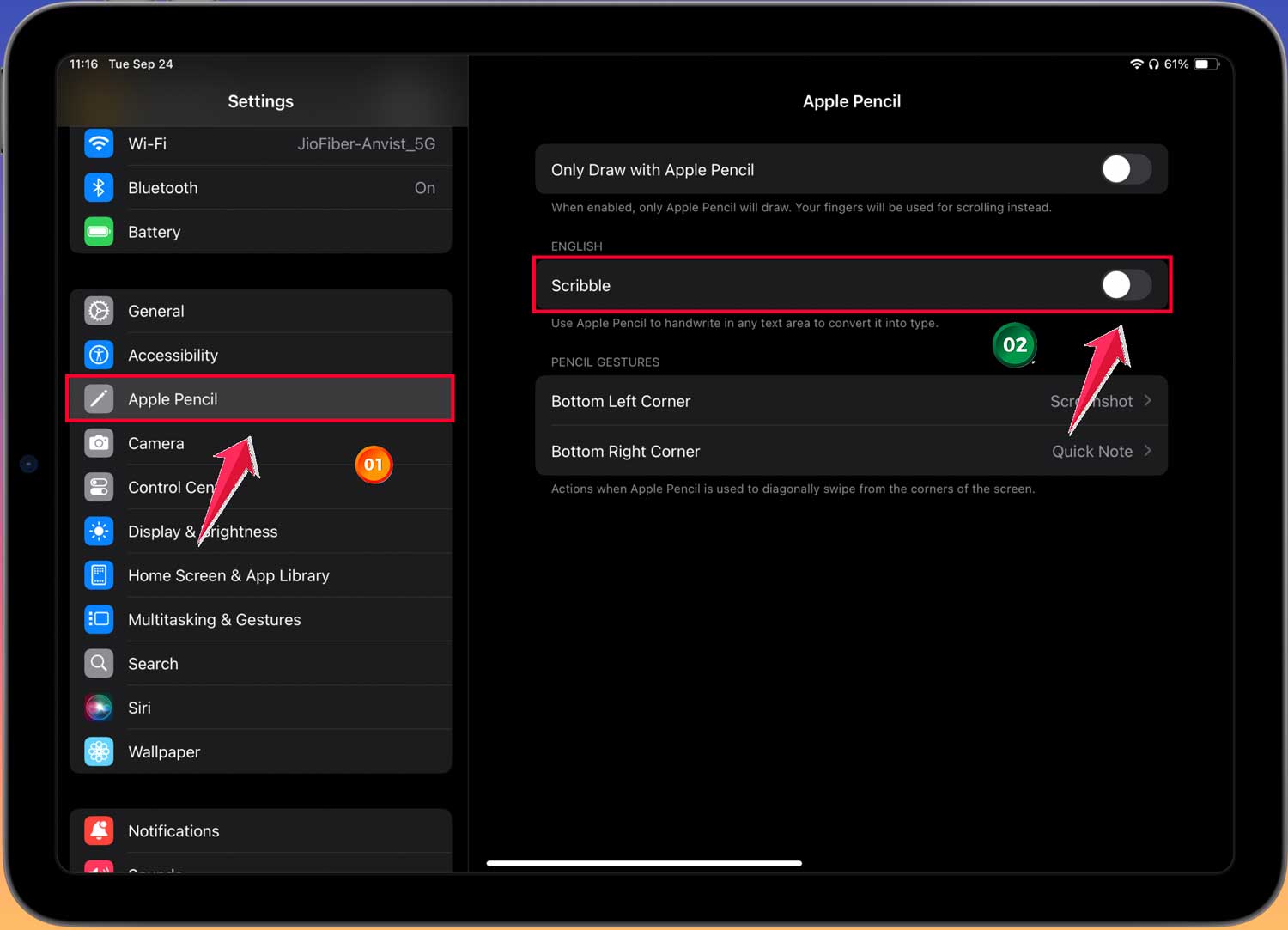Enable the Only Draw with Apple Pencil switch
Screen dimensions: 1288x930
(1126, 169)
